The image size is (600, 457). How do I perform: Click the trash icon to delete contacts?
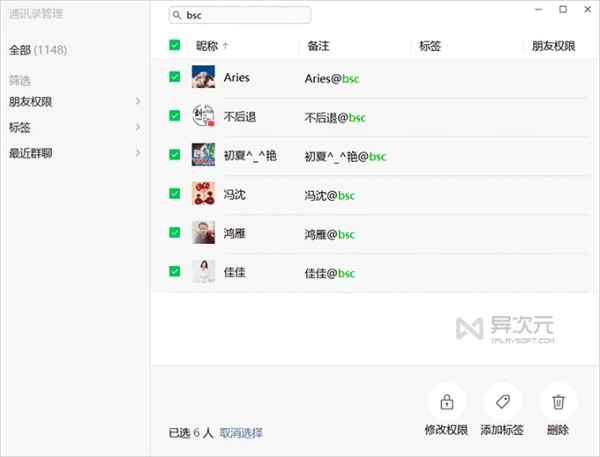tap(558, 402)
